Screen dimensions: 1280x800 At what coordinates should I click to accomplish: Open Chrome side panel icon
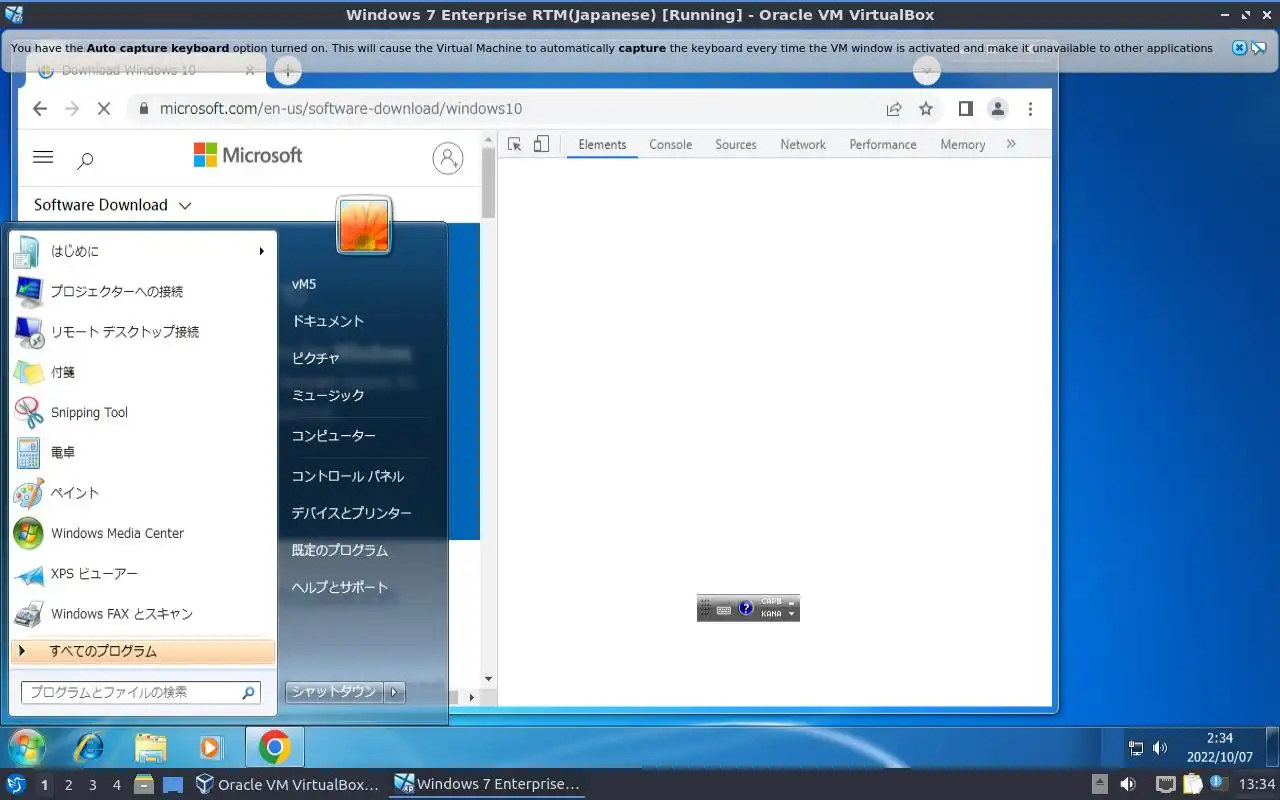point(965,109)
